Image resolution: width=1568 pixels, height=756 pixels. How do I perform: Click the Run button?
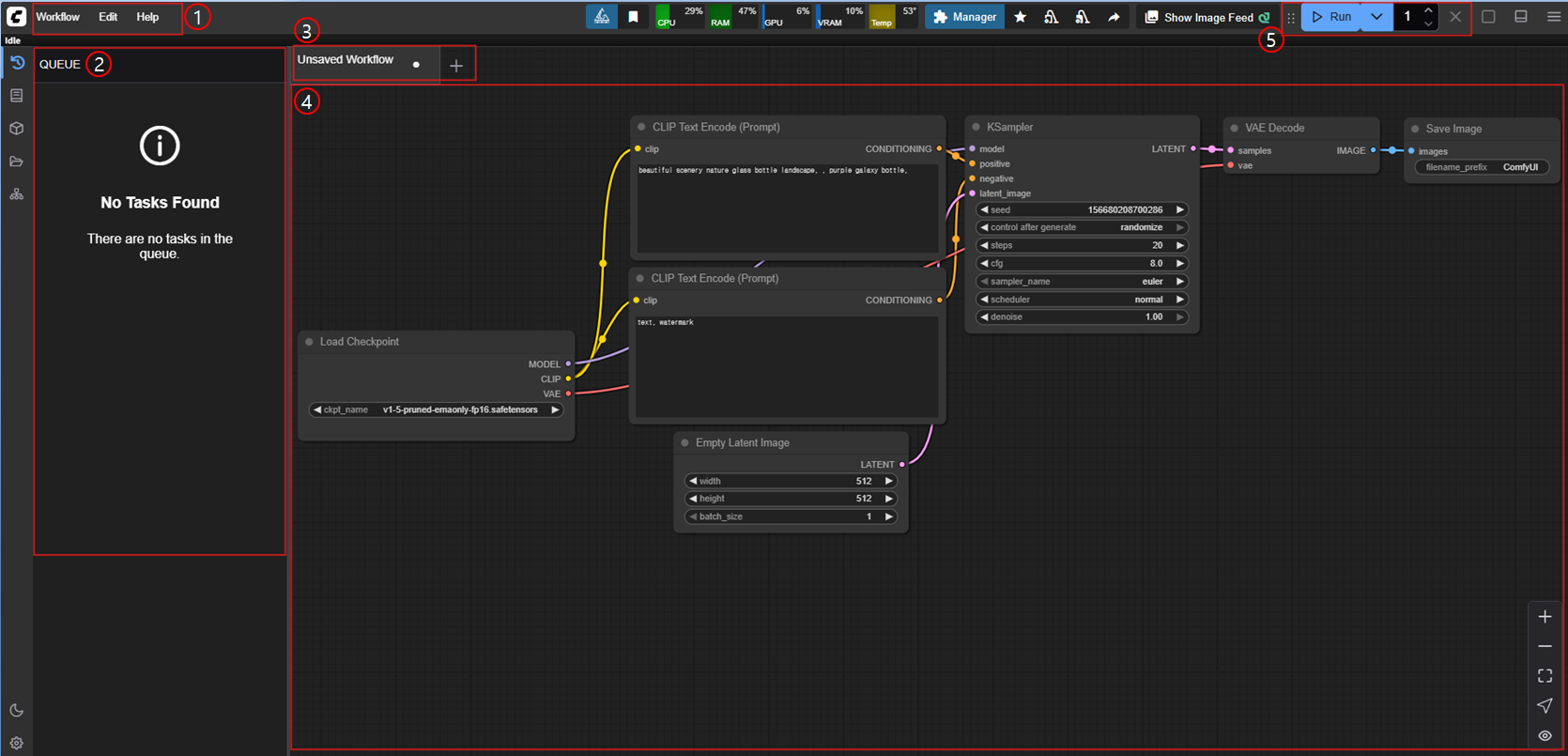tap(1331, 17)
